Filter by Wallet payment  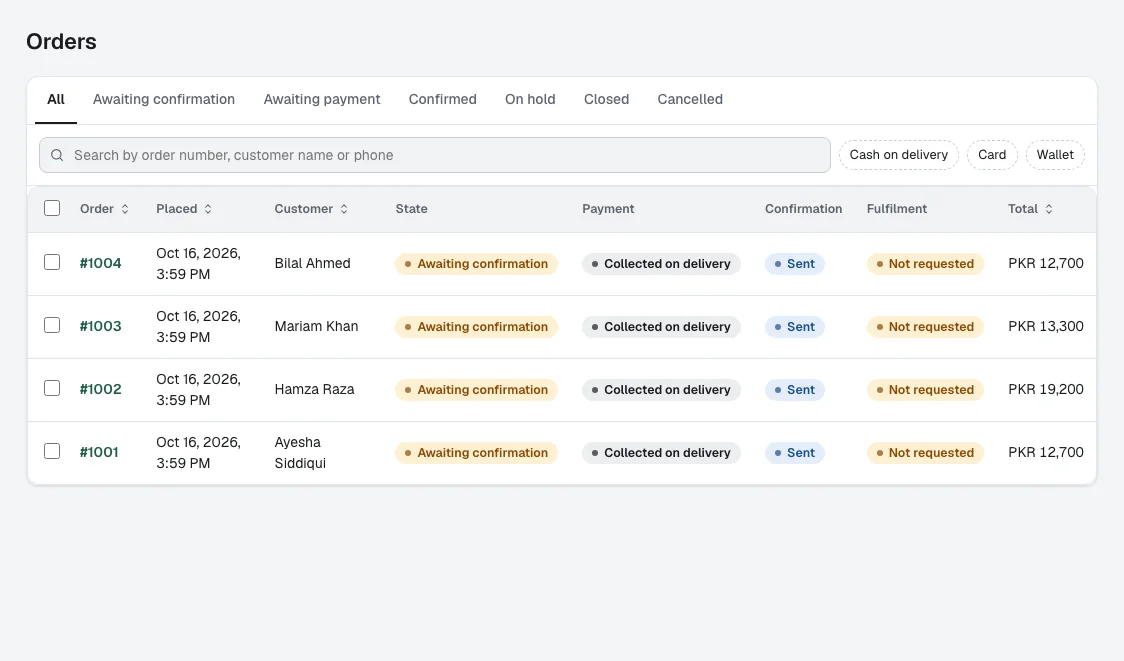pos(1055,155)
